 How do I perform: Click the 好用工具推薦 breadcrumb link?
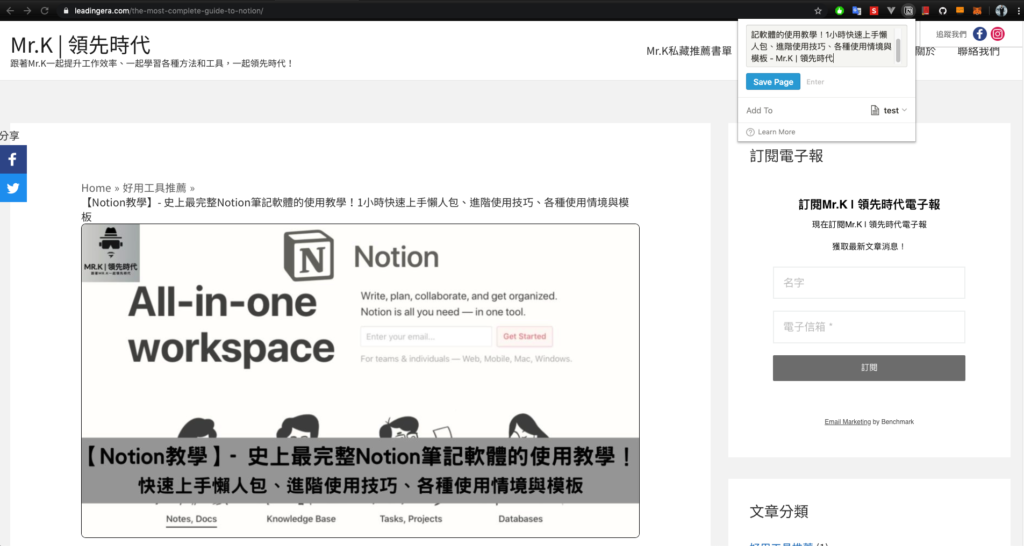(155, 188)
